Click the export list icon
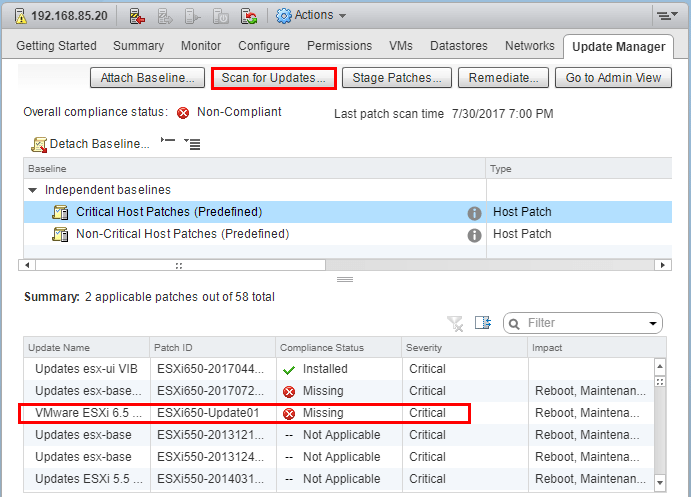The image size is (691, 497). coord(483,323)
